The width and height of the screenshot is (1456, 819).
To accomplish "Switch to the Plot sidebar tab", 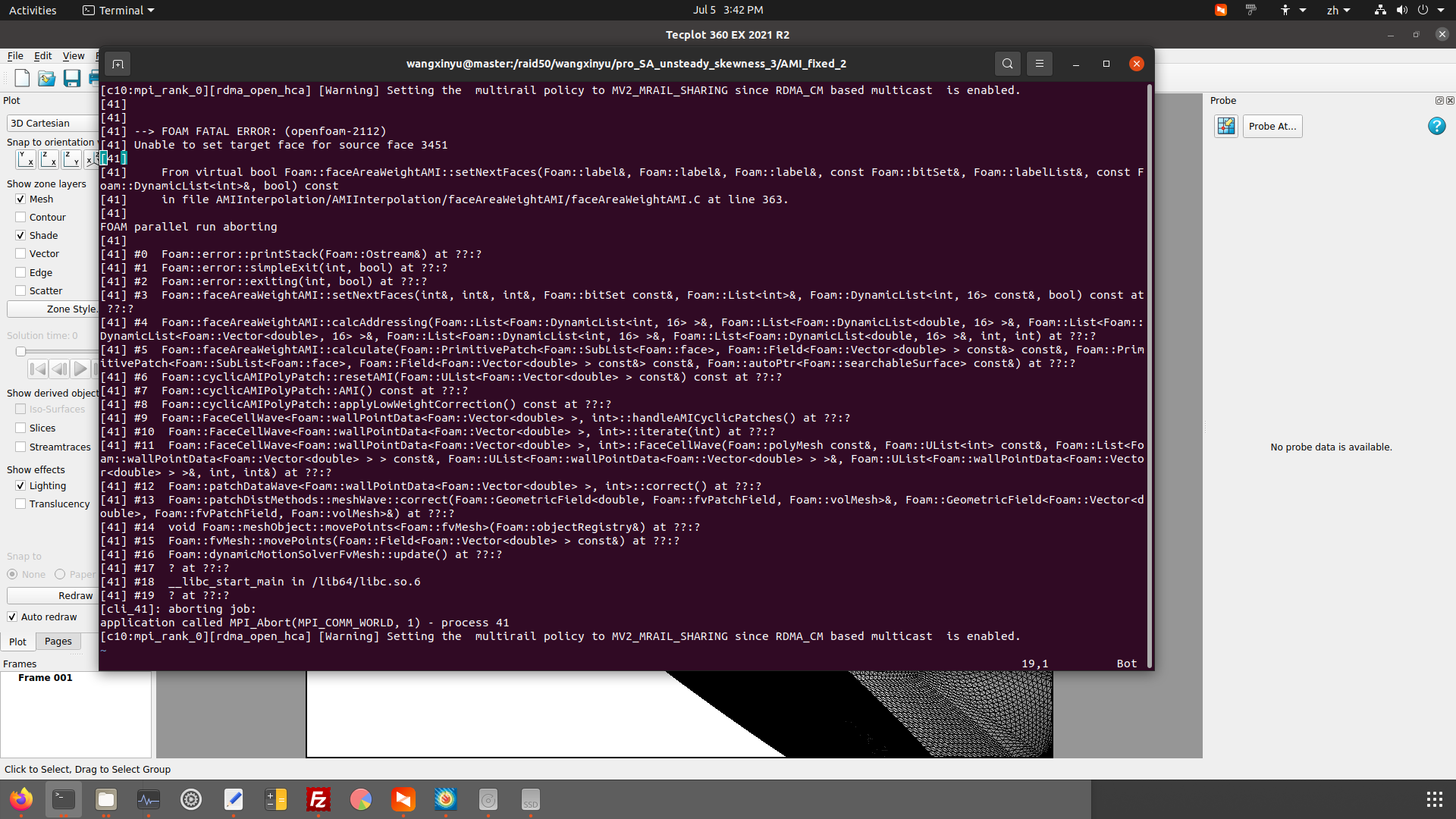I will coord(17,642).
